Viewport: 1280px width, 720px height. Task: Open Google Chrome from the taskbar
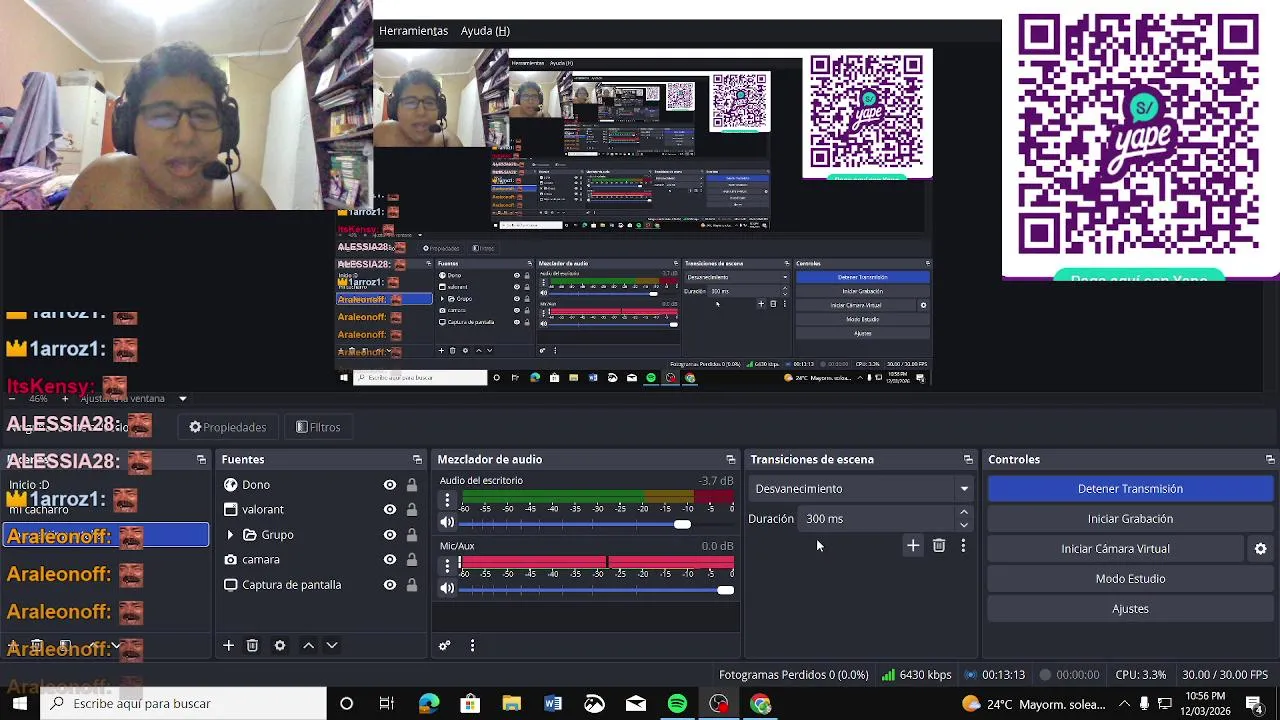click(x=761, y=704)
